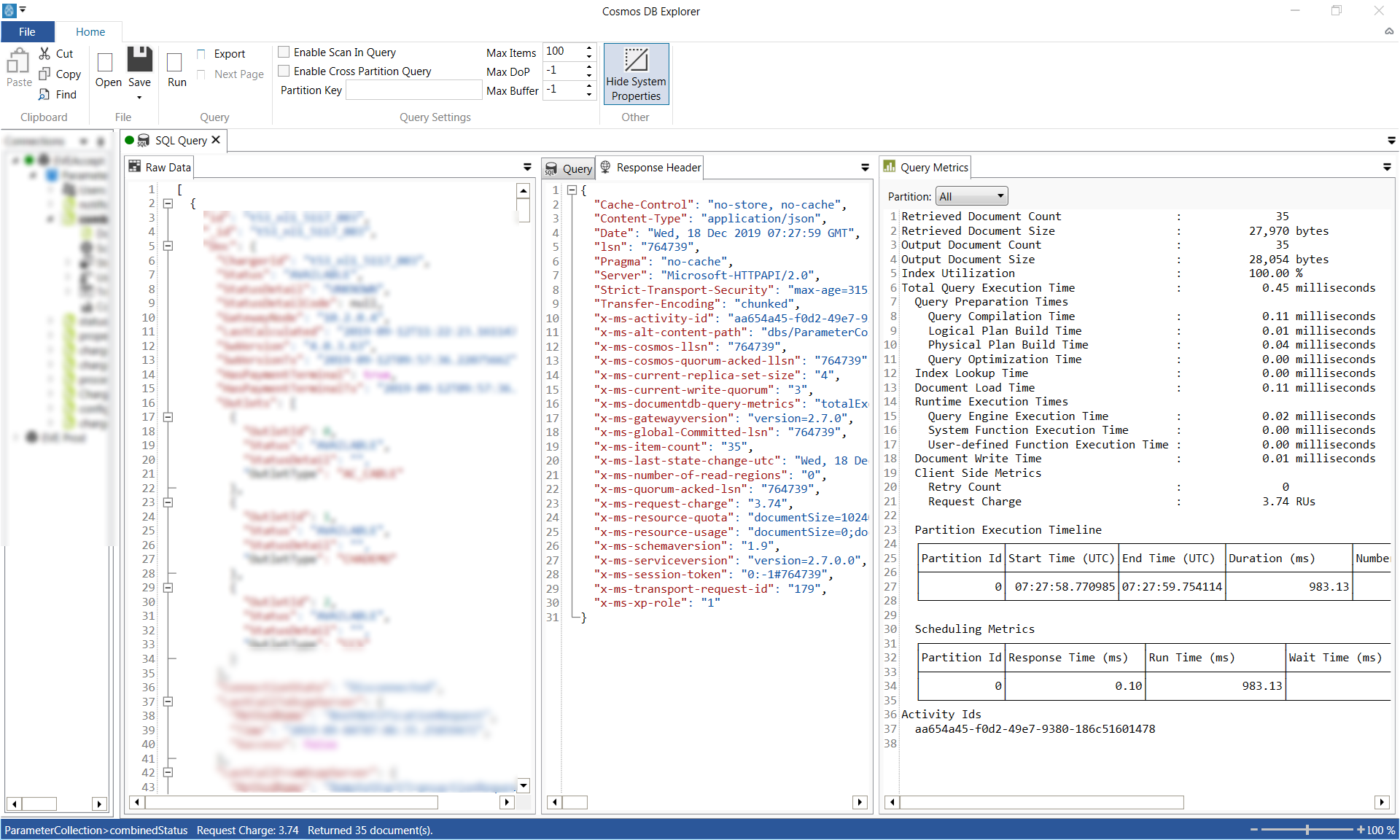Screen dimensions: 1400x840
Task: Click the Total Query Execution Time row
Action: point(1138,288)
